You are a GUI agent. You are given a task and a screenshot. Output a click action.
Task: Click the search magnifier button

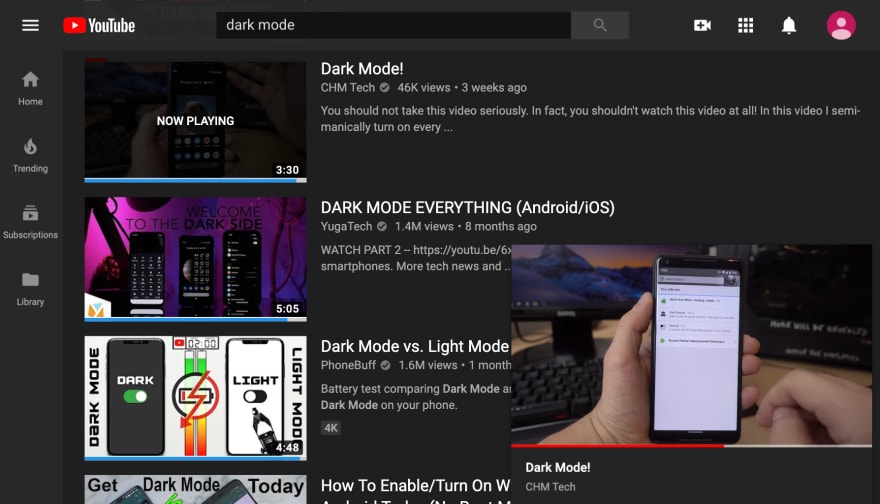pos(600,25)
